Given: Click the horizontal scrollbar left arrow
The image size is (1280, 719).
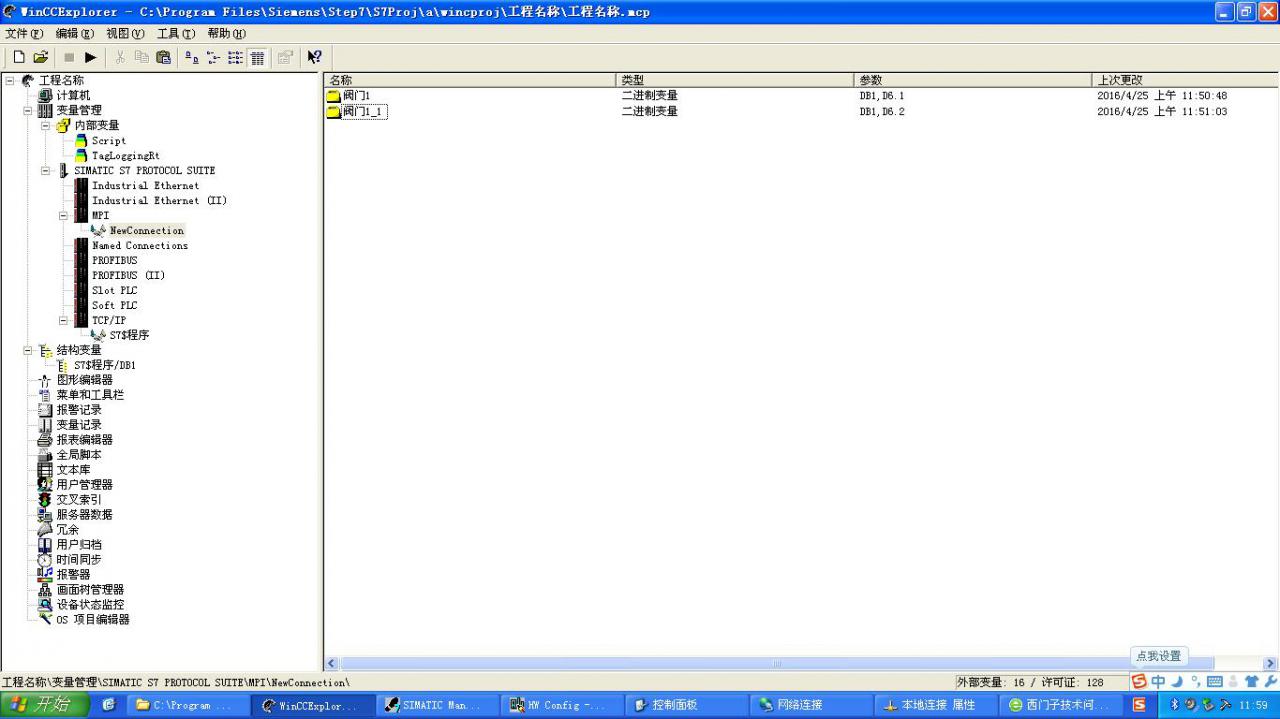Looking at the screenshot, I should pos(332,664).
